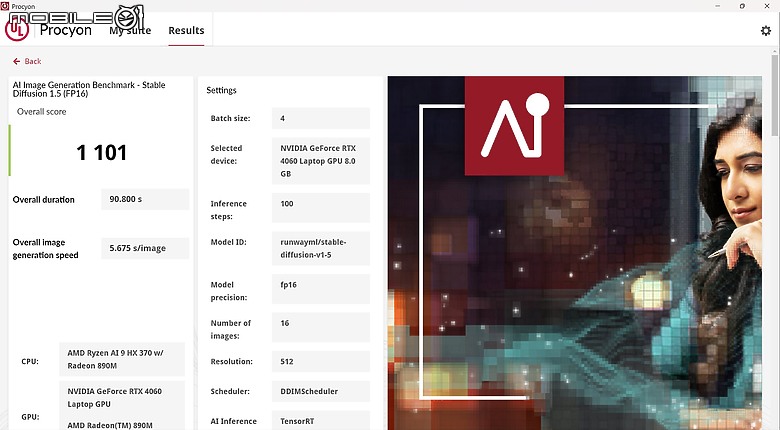Viewport: 780px width, 430px height.
Task: Click the Scheduler value DDIMScheduler
Action: point(321,391)
